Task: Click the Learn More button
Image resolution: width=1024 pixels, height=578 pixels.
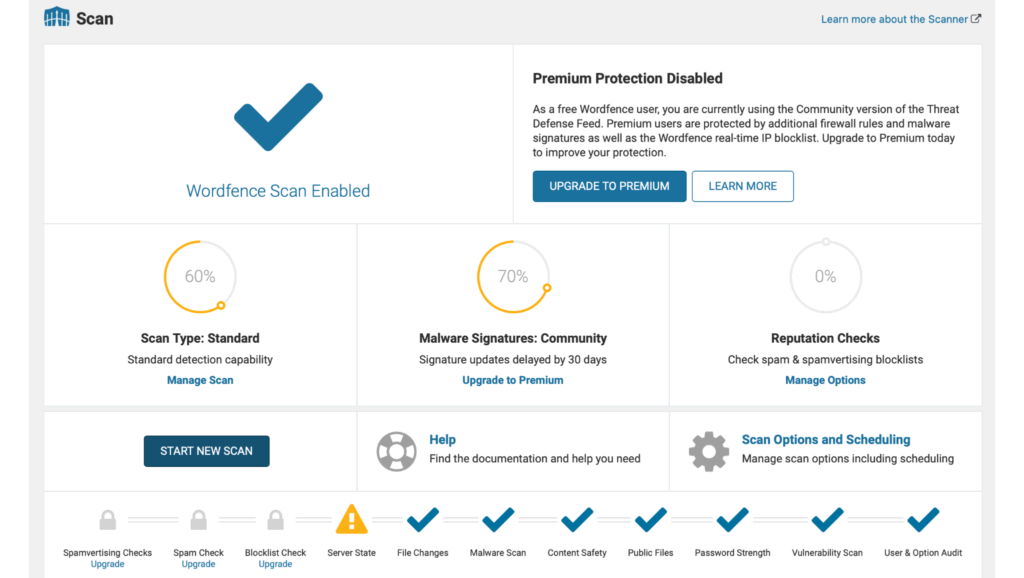Action: 743,186
